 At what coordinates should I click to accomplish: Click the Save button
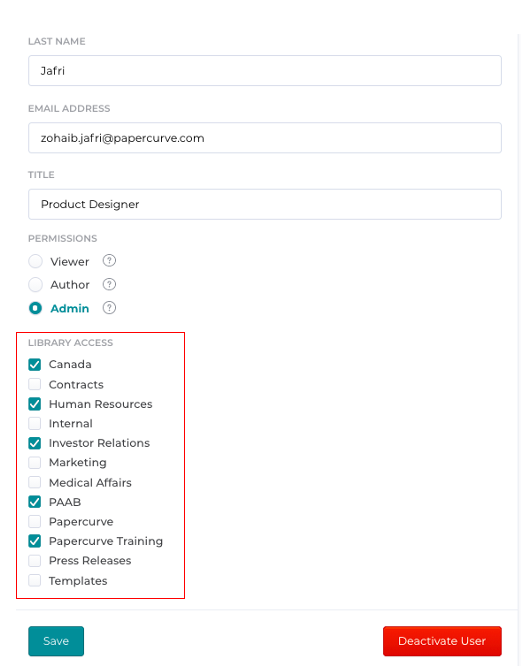(56, 641)
